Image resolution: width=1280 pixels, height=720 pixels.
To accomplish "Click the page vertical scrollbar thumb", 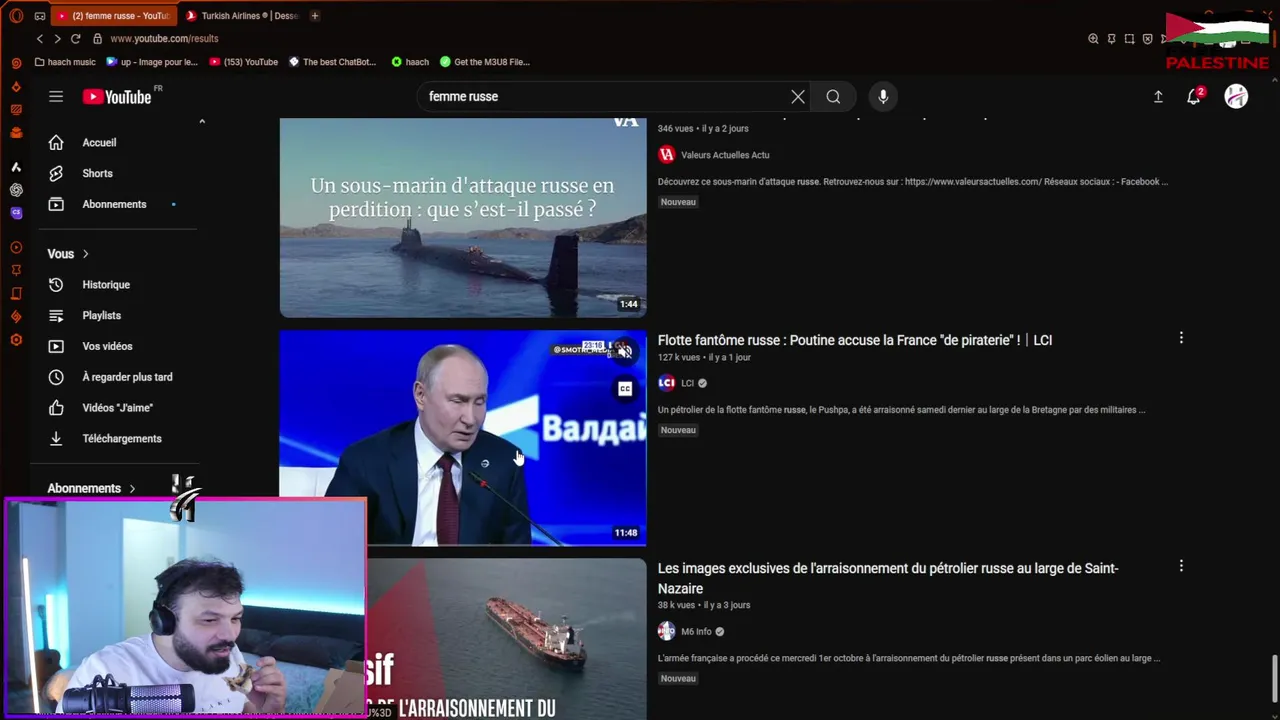I will [1274, 680].
